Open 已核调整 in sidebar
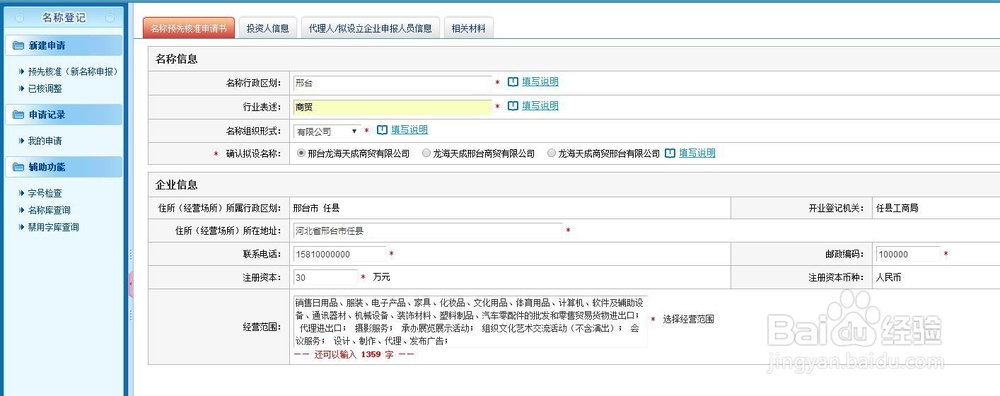This screenshot has width=1000, height=396. (45, 89)
